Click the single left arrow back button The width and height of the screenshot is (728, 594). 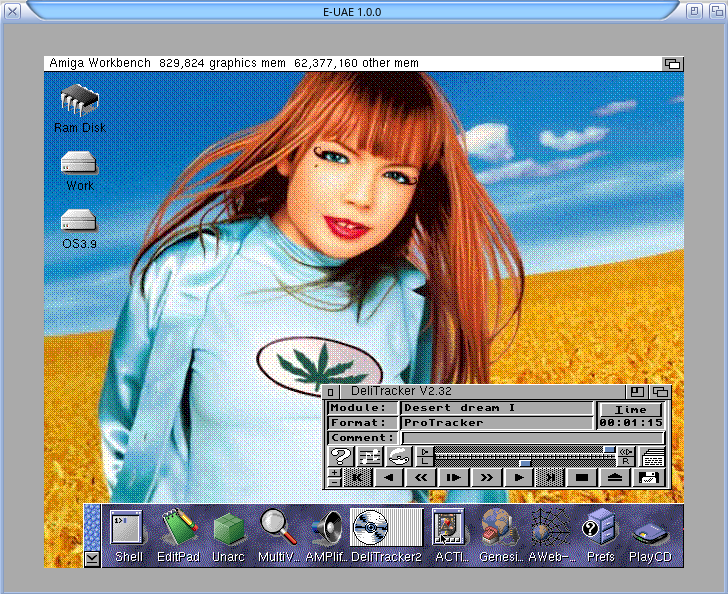click(x=389, y=477)
